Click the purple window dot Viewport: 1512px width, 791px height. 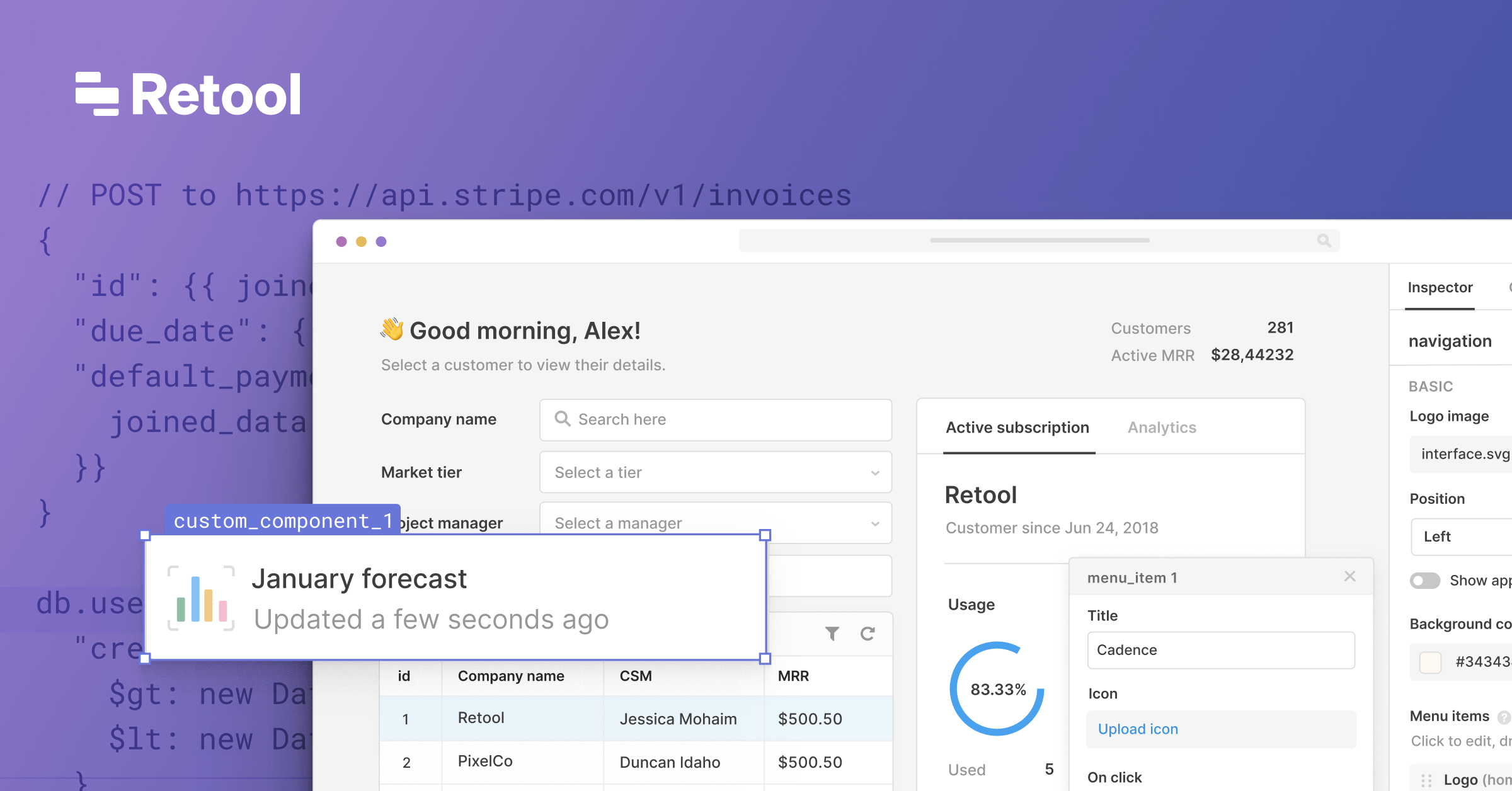click(381, 241)
